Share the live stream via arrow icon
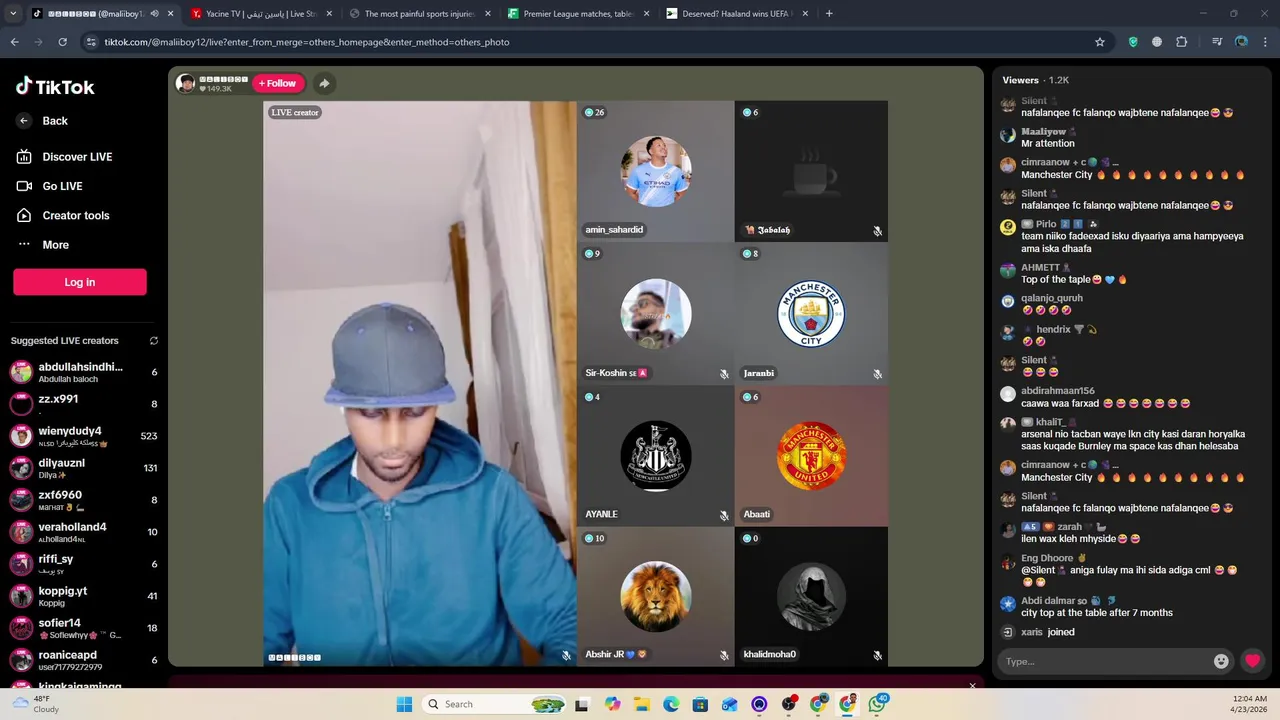The image size is (1280, 720). coord(324,84)
